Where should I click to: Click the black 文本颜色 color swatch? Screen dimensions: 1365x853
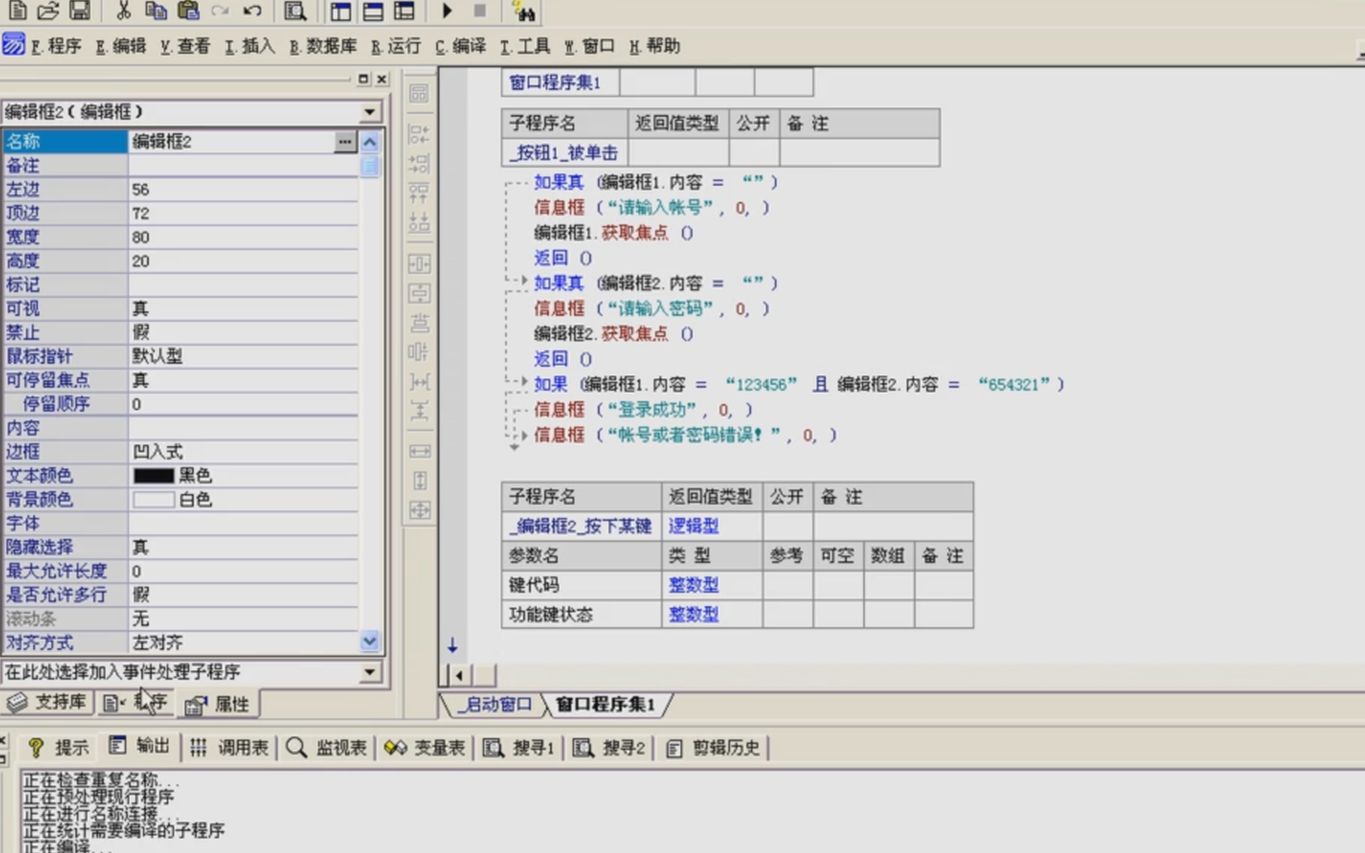[154, 476]
